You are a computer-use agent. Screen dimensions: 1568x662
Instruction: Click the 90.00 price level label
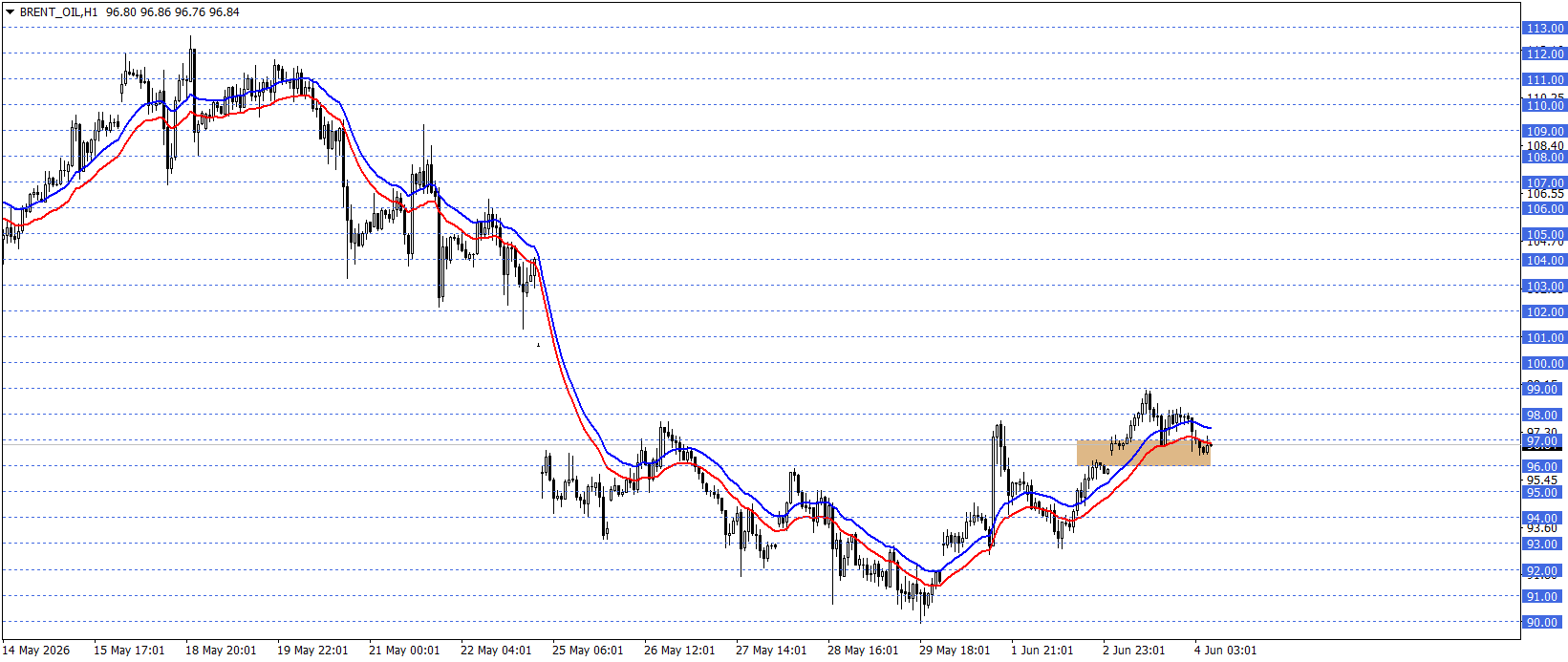click(1544, 623)
